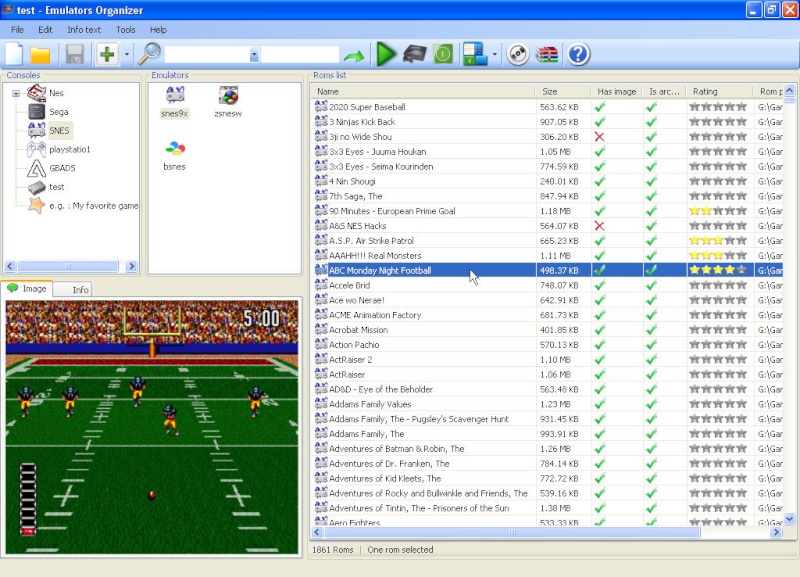Click the green plus Add icon

107,54
